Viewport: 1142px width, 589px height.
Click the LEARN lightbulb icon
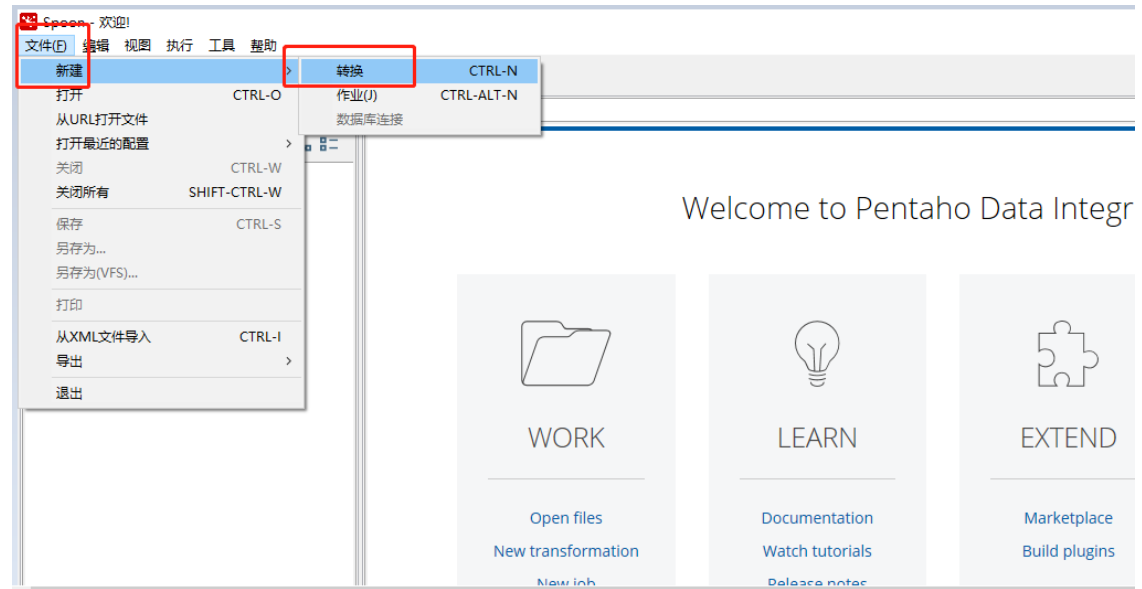pyautogui.click(x=817, y=355)
